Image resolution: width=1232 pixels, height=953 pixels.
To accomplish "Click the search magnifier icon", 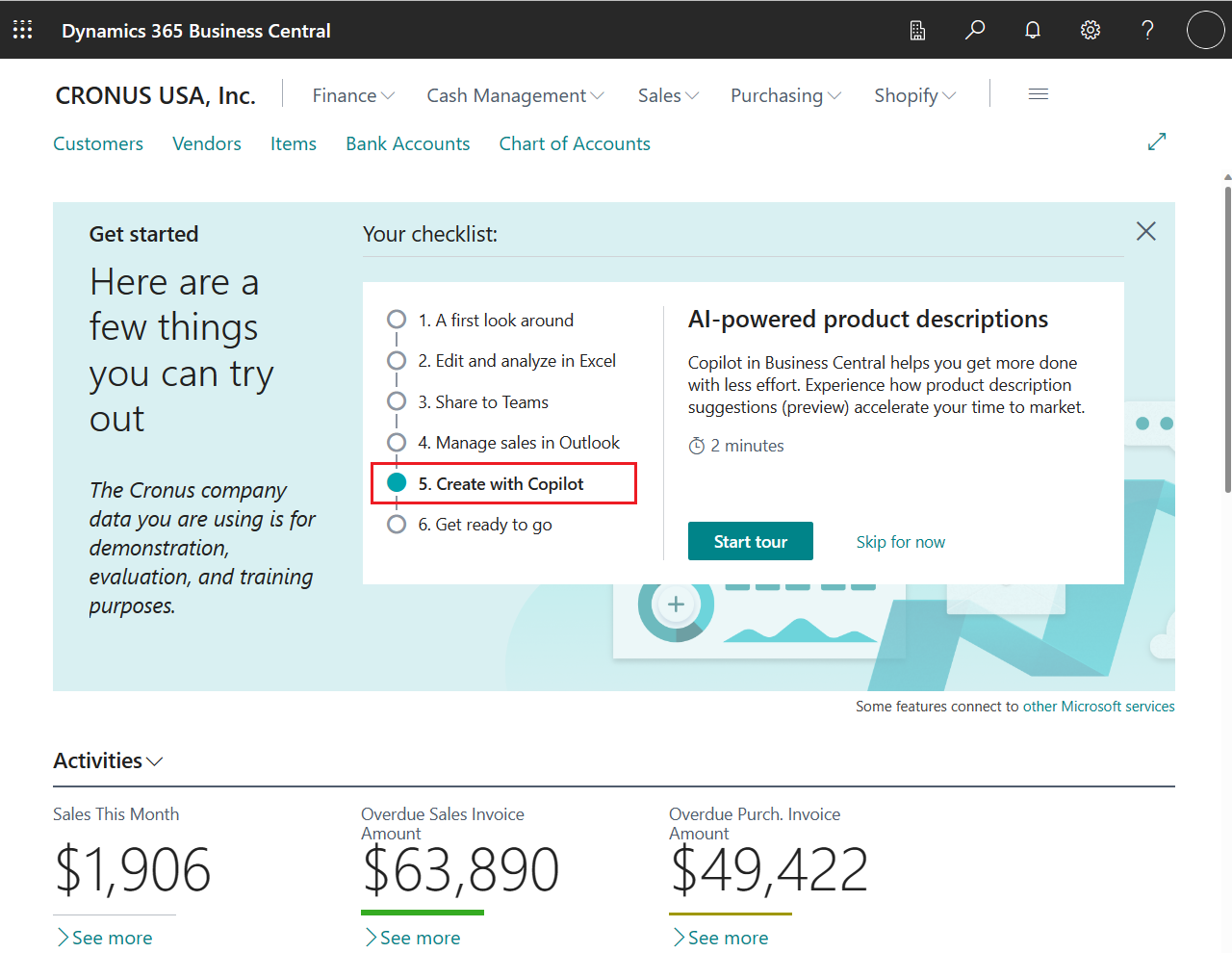I will tap(974, 30).
